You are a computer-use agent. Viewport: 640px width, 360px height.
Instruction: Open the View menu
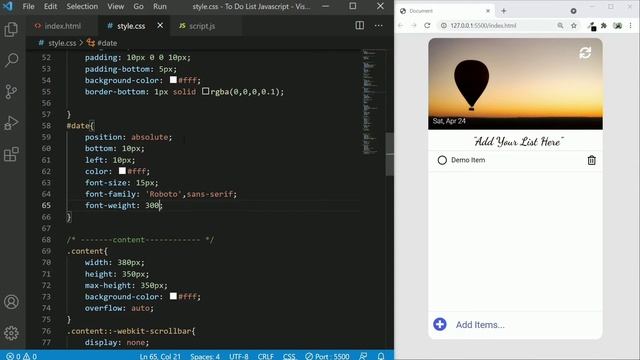point(116,7)
